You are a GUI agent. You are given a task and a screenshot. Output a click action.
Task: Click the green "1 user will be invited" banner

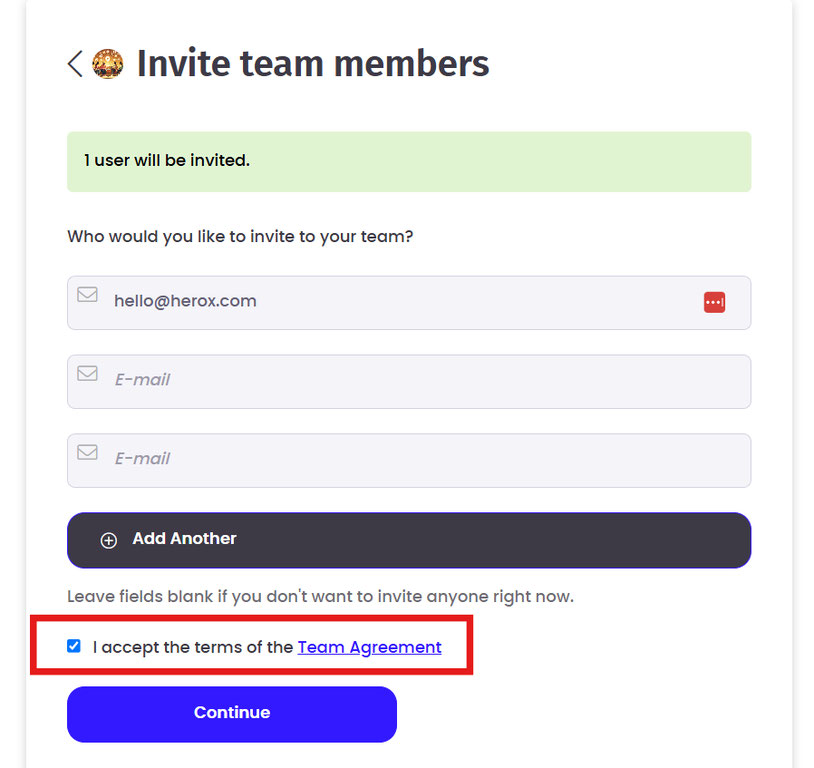408,161
